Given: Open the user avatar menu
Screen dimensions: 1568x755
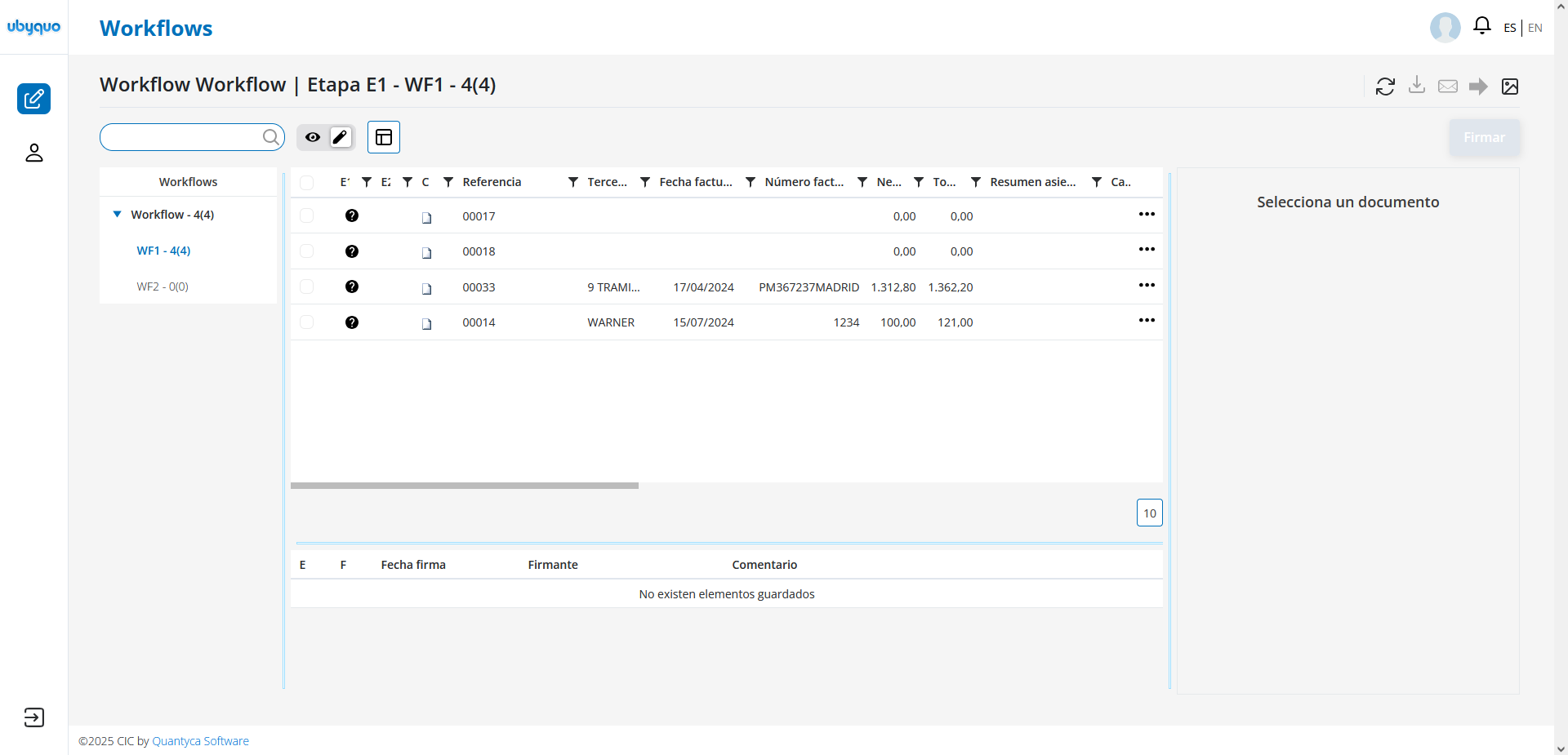Looking at the screenshot, I should click(x=1445, y=27).
